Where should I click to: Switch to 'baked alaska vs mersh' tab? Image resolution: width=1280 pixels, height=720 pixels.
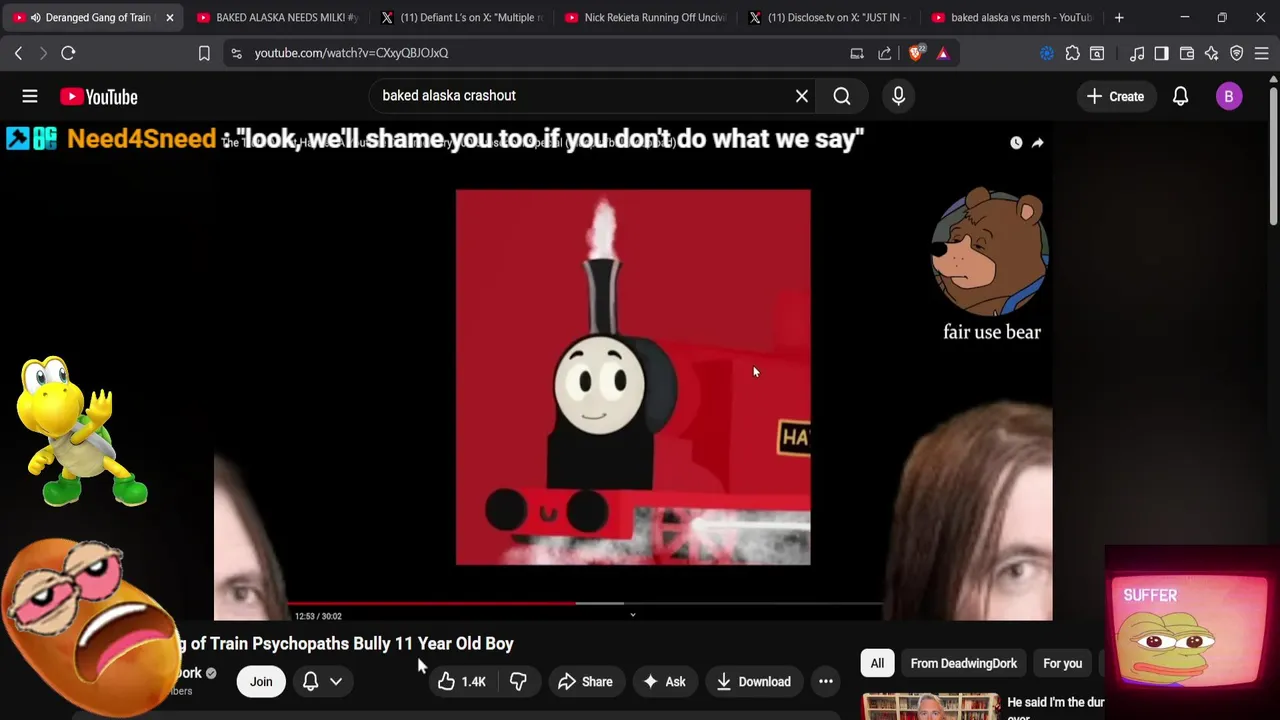click(1013, 17)
